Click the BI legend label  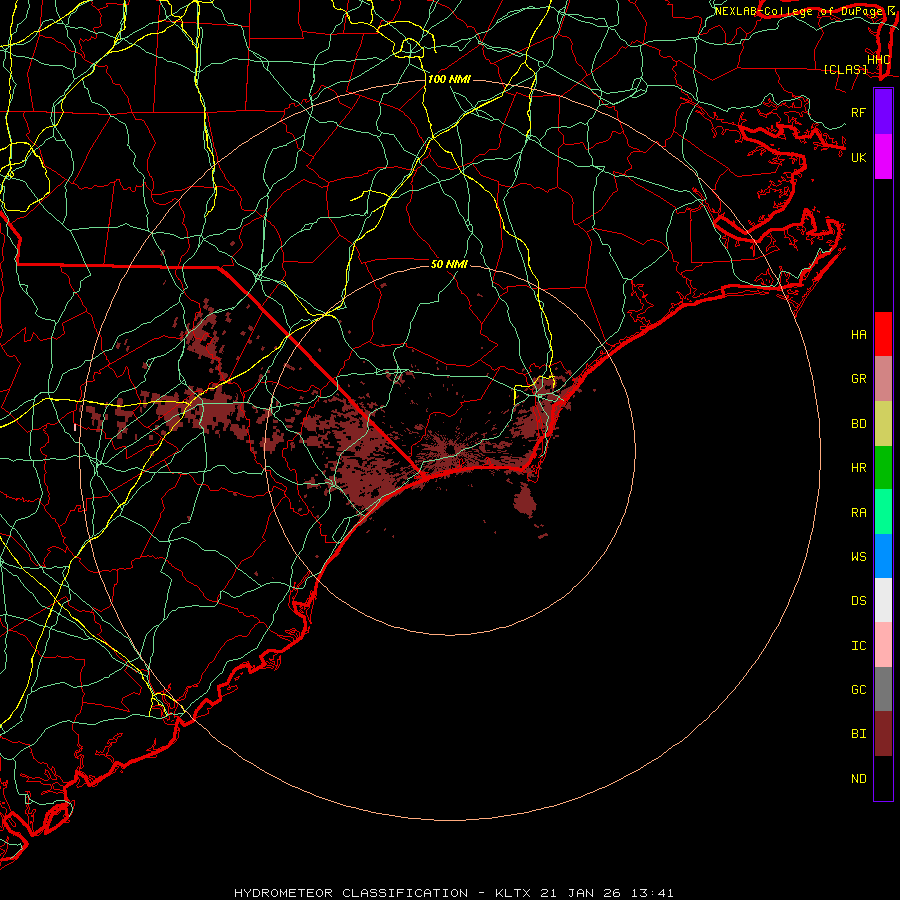click(859, 734)
